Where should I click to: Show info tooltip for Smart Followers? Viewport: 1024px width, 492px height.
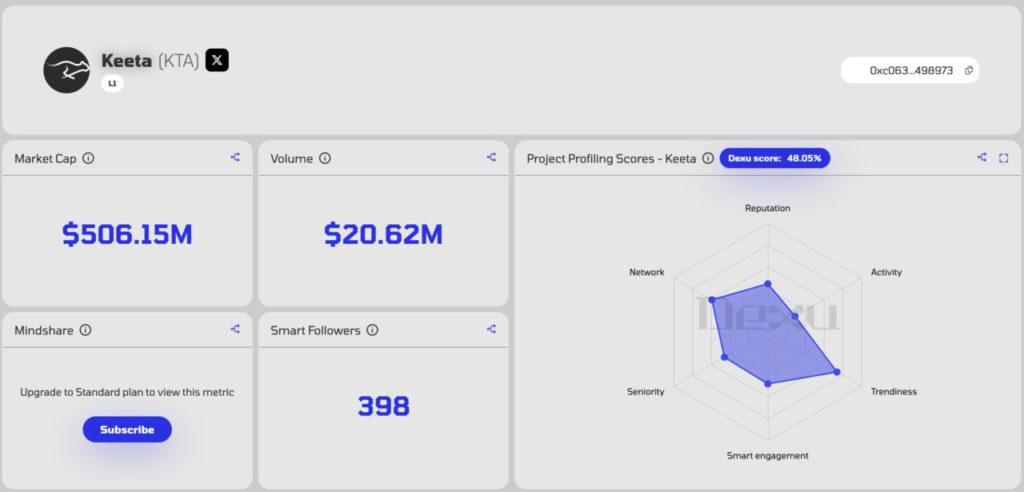click(372, 330)
